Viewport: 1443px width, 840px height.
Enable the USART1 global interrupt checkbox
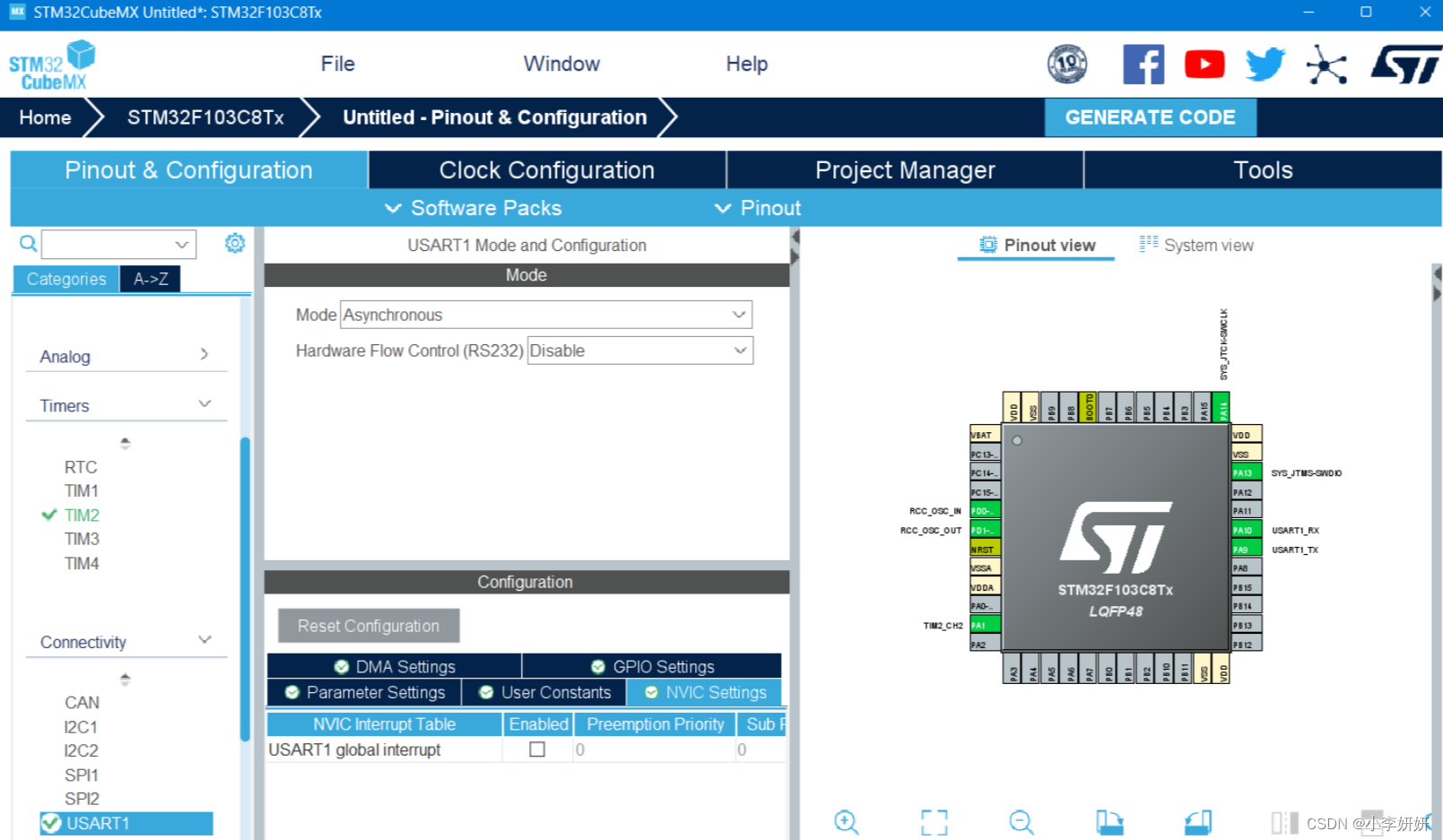(x=536, y=749)
